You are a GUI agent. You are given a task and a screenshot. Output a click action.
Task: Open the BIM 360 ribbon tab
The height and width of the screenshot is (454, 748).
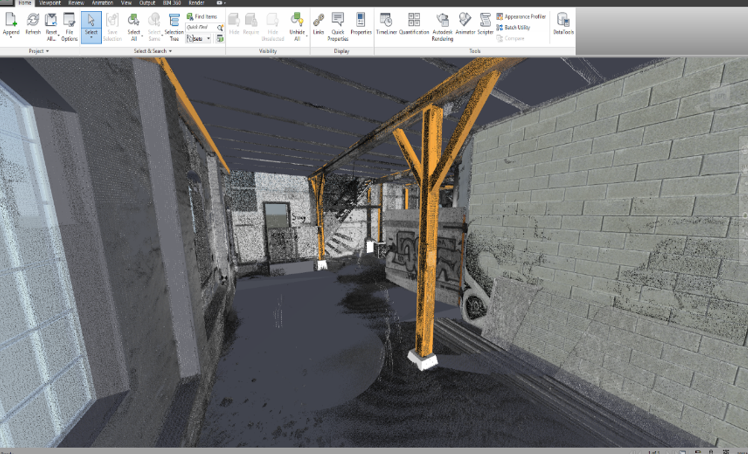coord(172,3)
